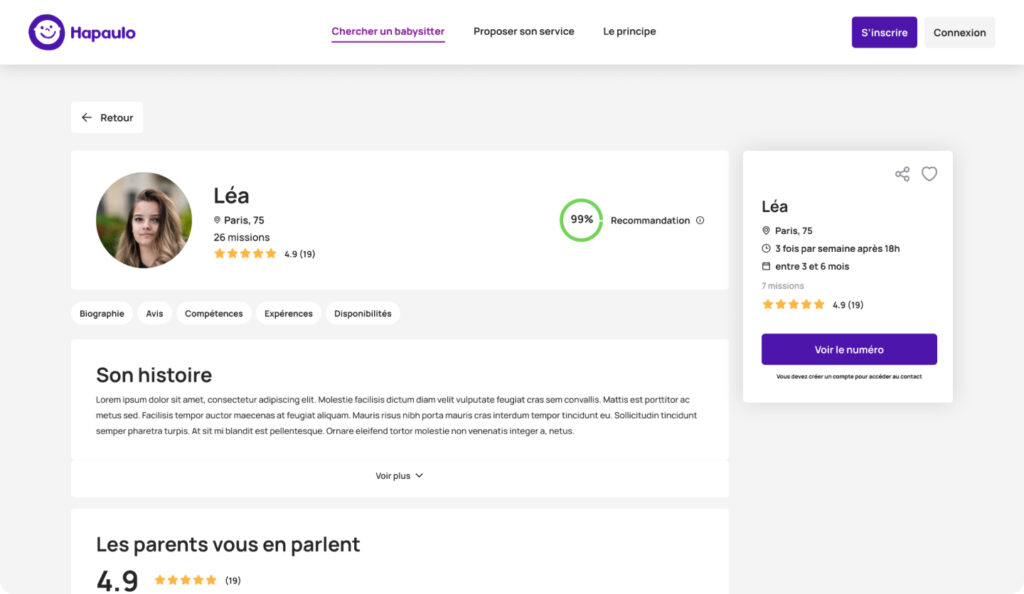The image size is (1024, 594).
Task: Toggle the heart favorite icon
Action: point(929,174)
